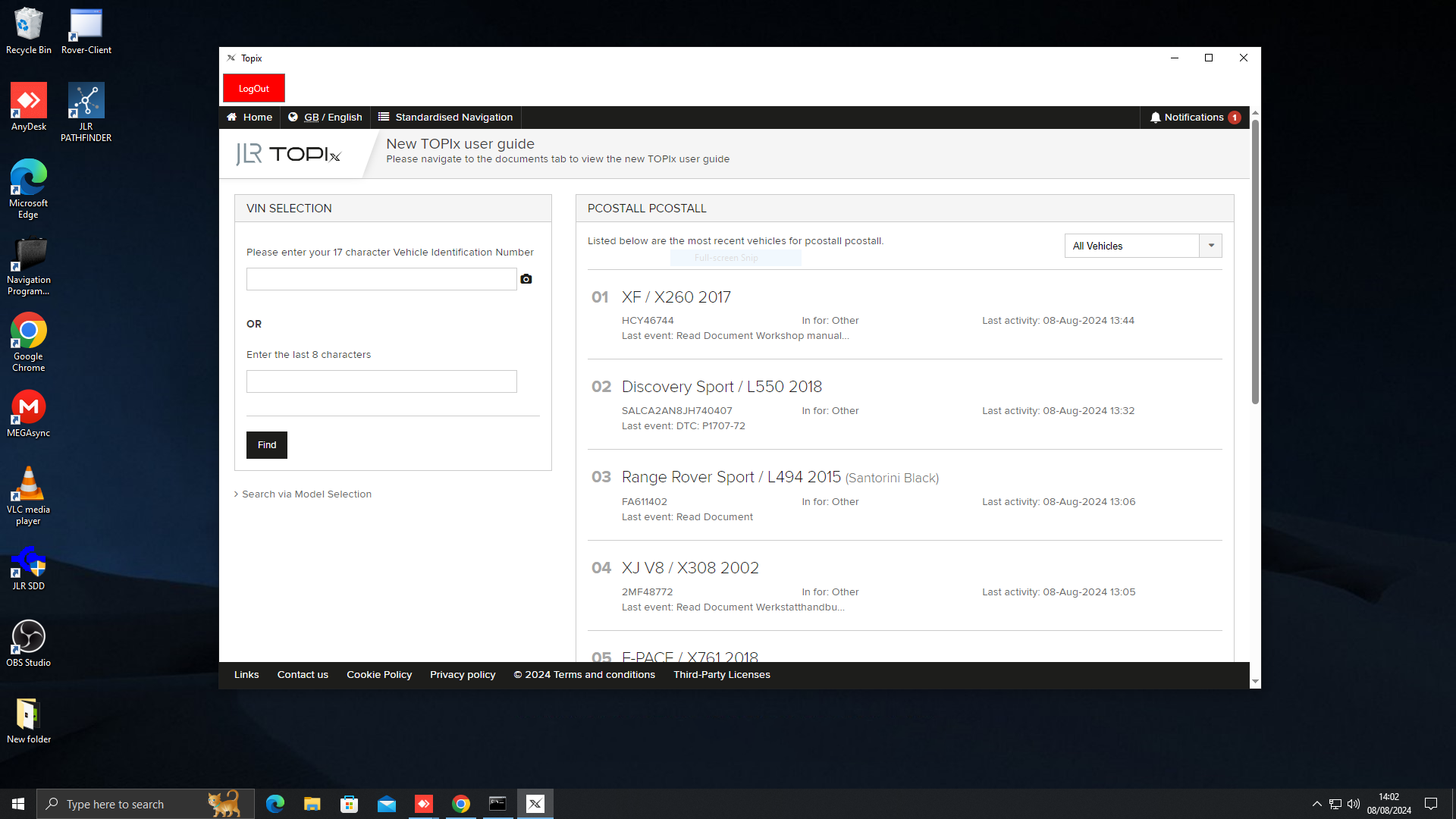Click the Find button for VIN search
The image size is (1456, 819).
pyautogui.click(x=267, y=444)
